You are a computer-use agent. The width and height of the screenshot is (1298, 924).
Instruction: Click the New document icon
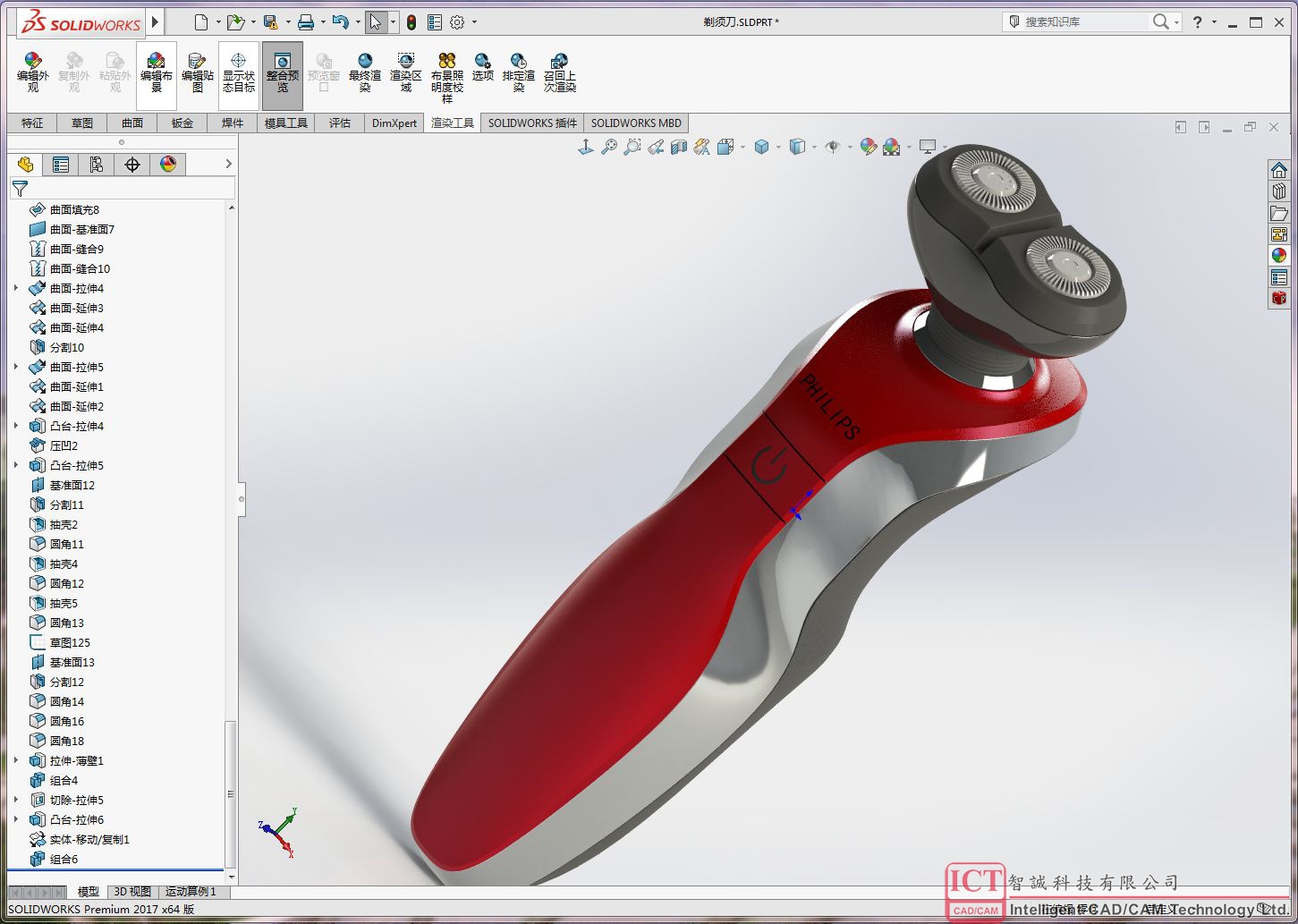pos(201,22)
